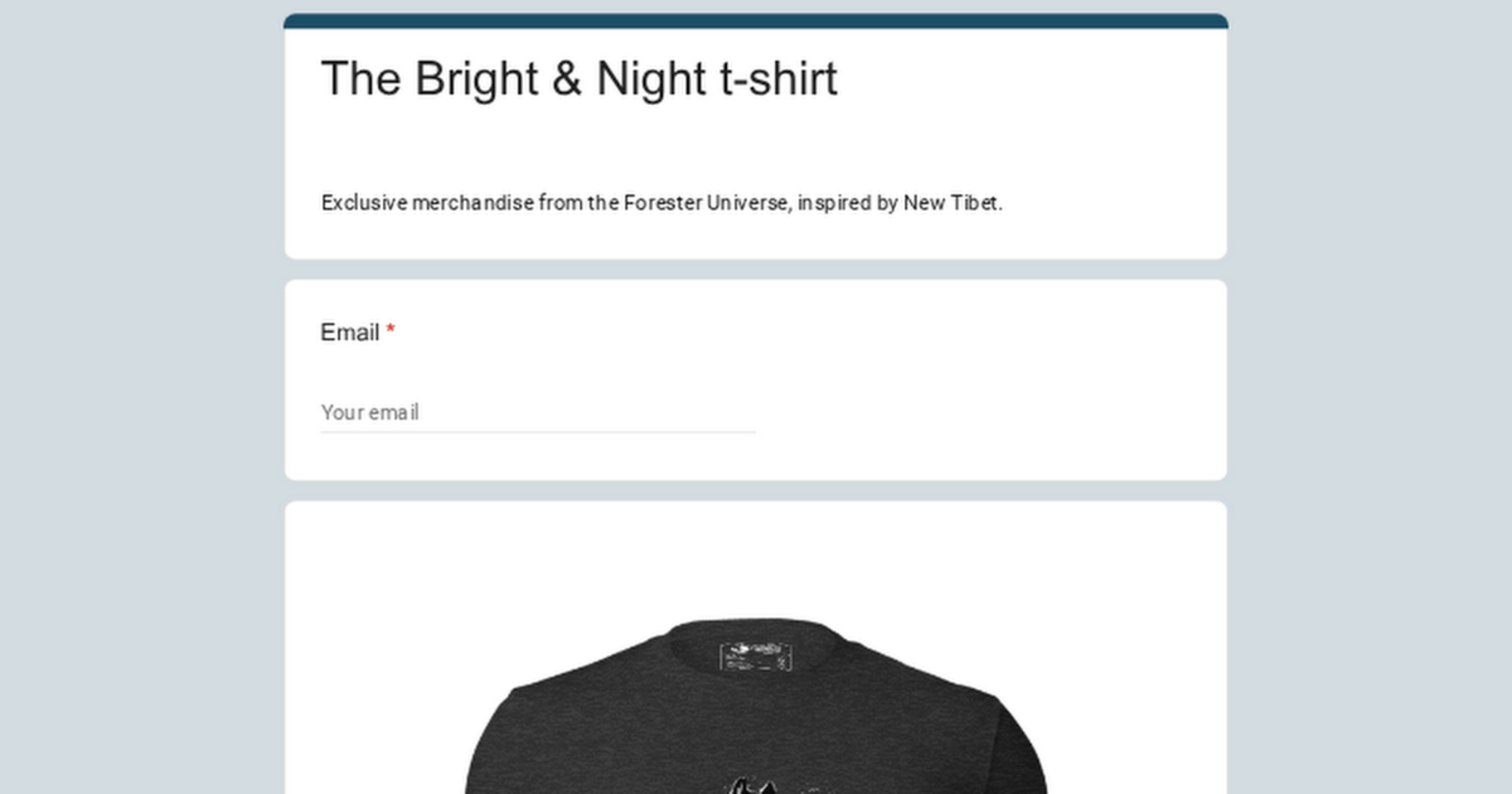Click the neck label tag inside shirt collar
1512x794 pixels.
(x=756, y=656)
